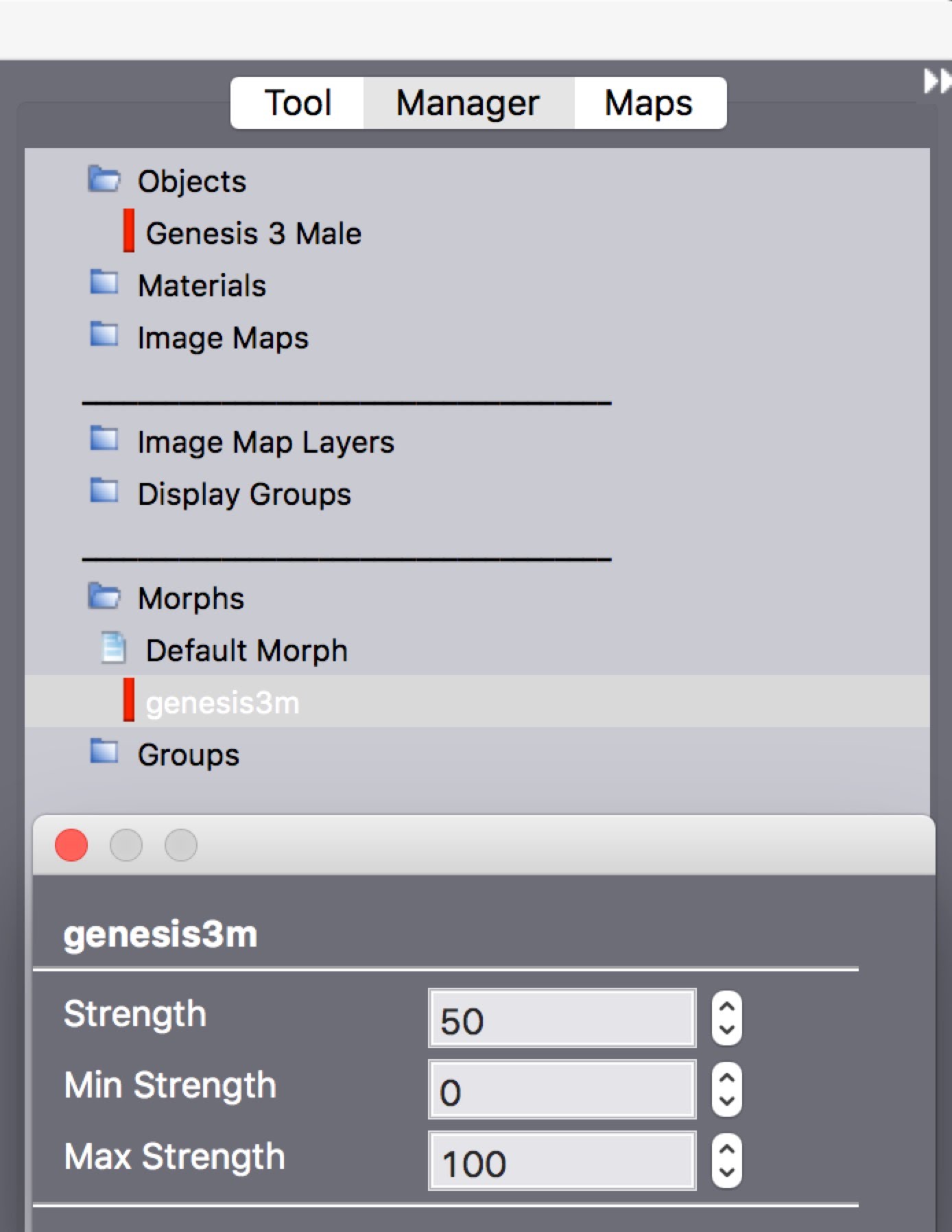Click the Image Maps folder icon

pos(104,335)
